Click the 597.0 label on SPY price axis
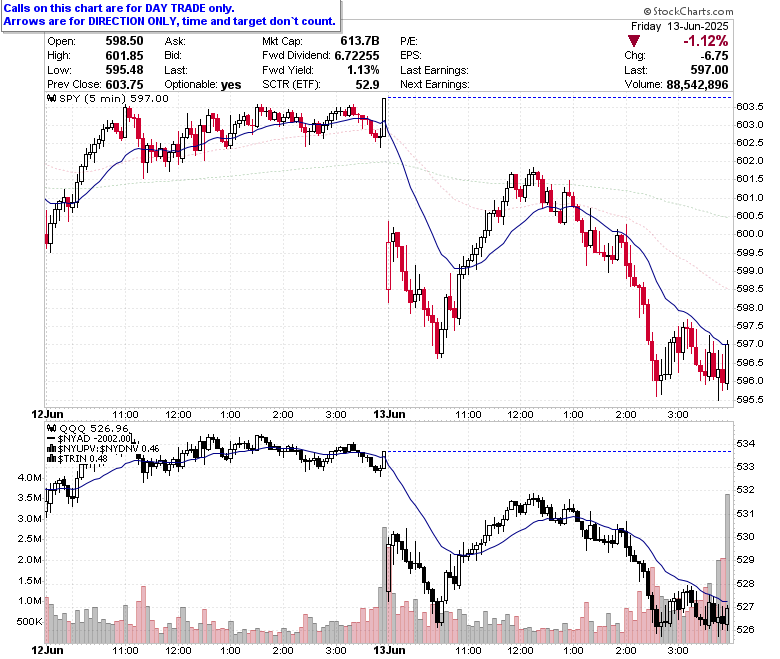 click(750, 344)
